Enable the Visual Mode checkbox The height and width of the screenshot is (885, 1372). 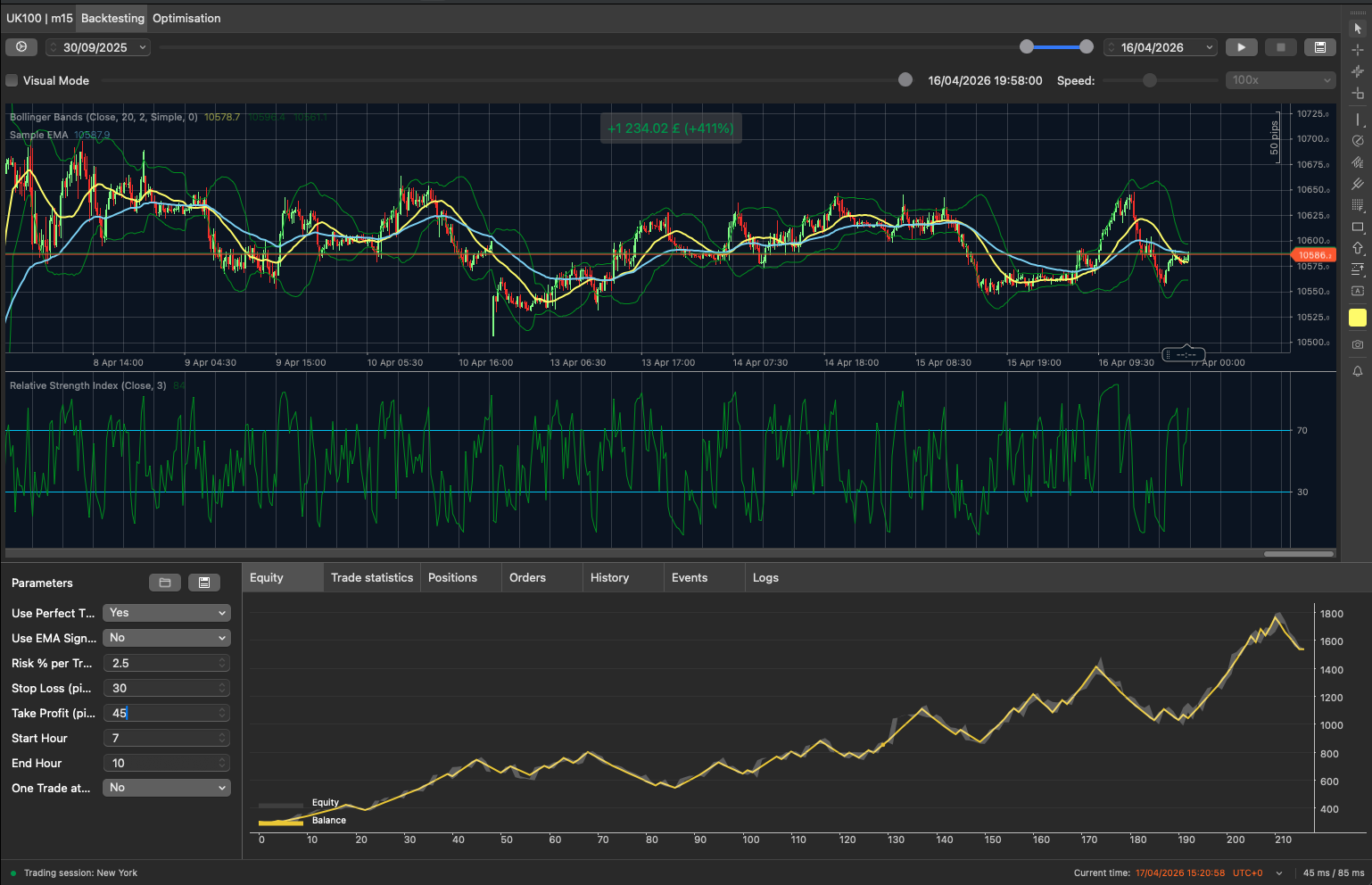[12, 80]
